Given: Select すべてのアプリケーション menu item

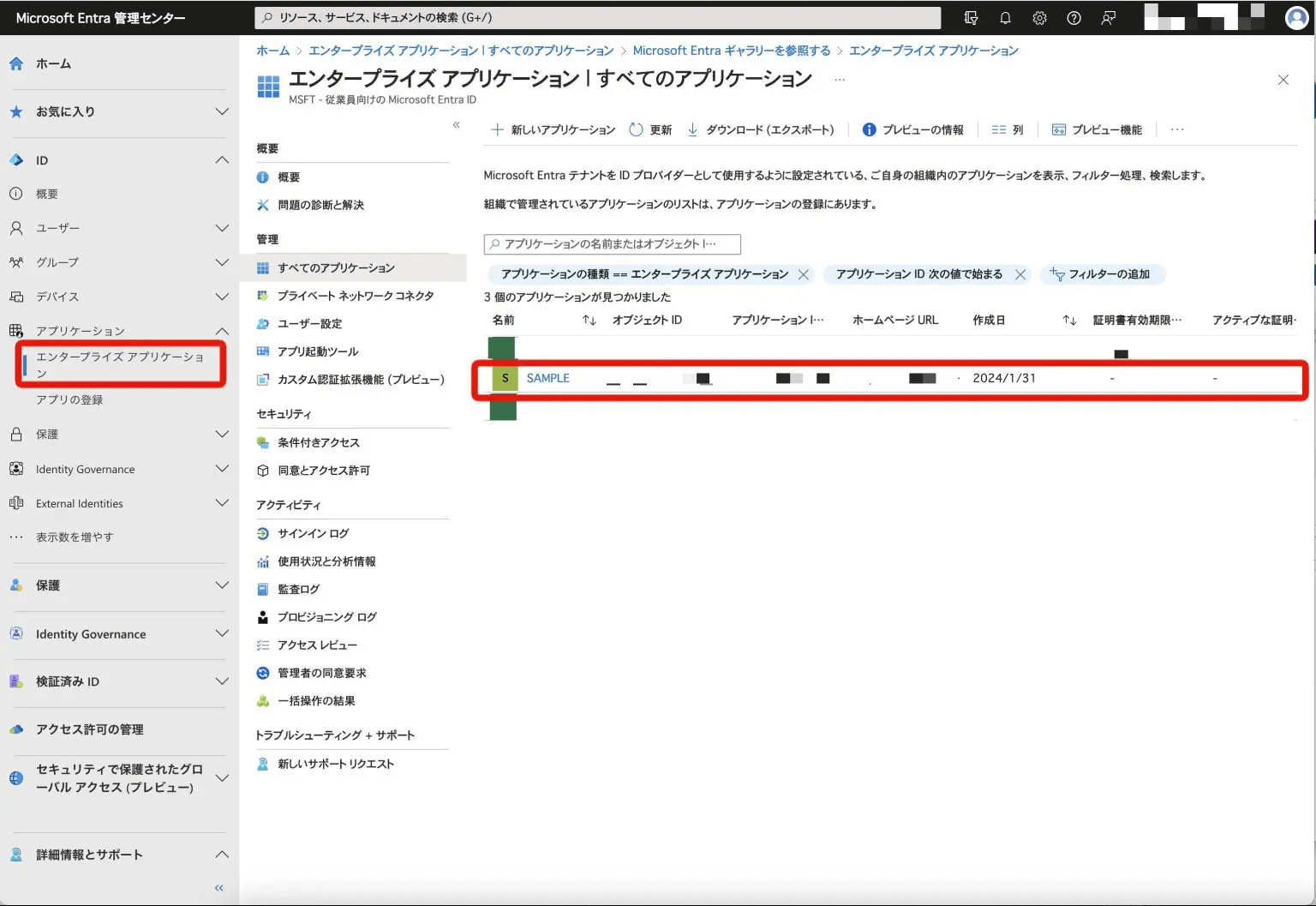Looking at the screenshot, I should click(353, 268).
